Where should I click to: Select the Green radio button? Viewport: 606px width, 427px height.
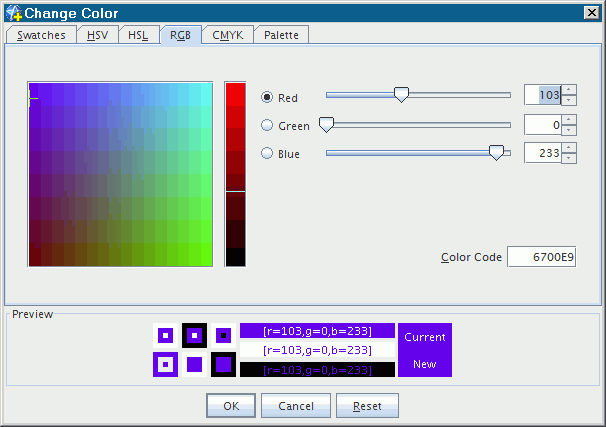point(267,125)
